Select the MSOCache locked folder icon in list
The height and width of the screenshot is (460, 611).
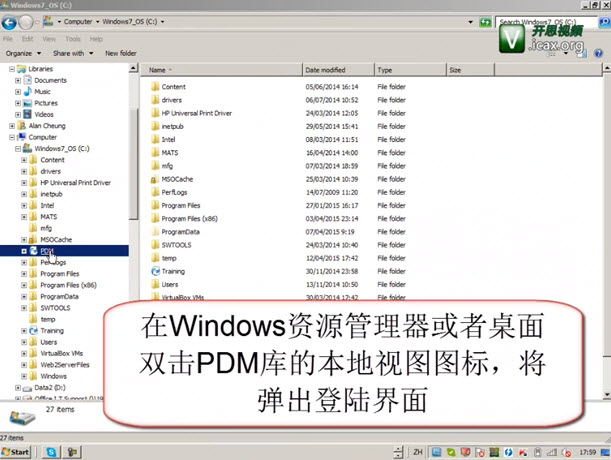[x=155, y=179]
